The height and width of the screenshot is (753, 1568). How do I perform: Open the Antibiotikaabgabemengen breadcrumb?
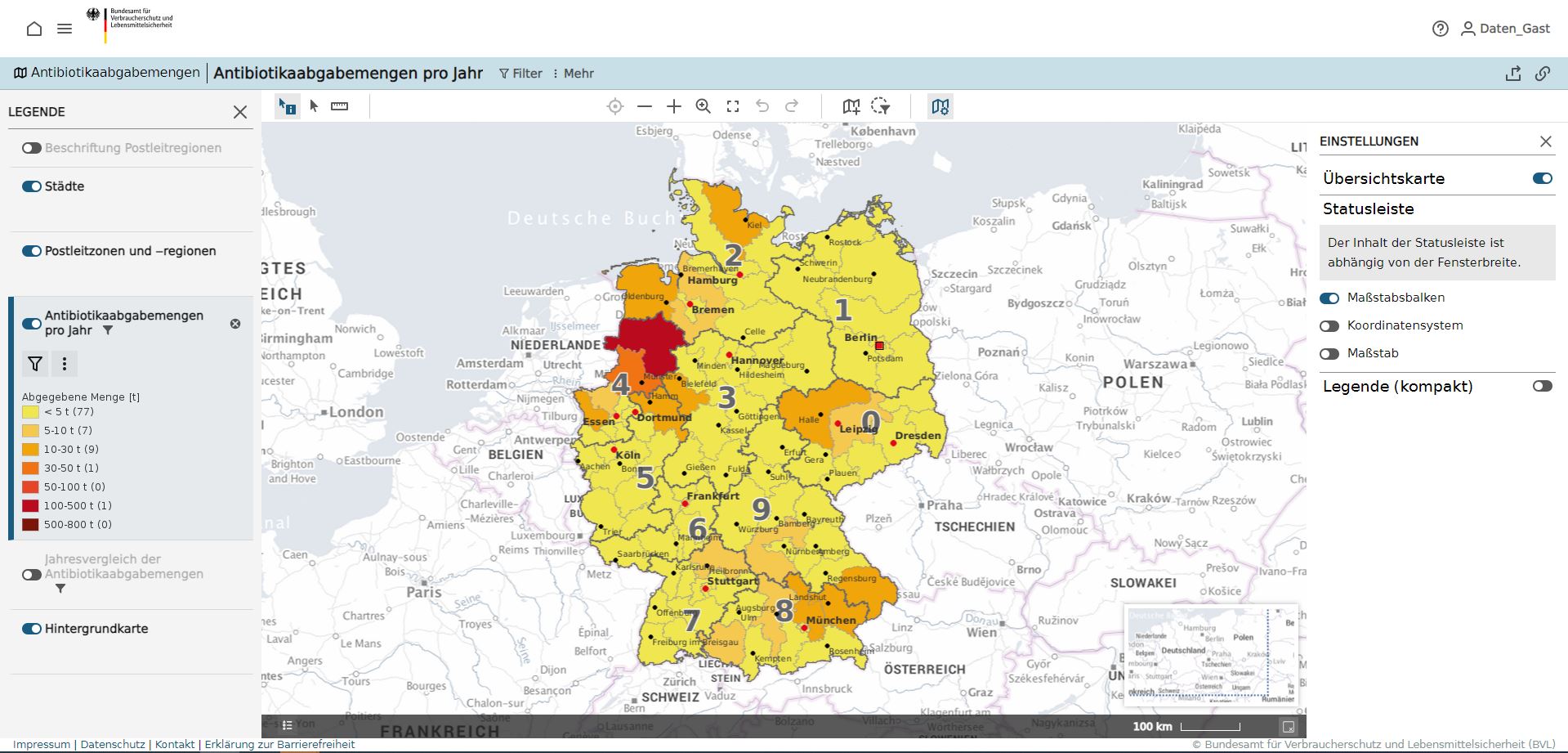pyautogui.click(x=106, y=73)
